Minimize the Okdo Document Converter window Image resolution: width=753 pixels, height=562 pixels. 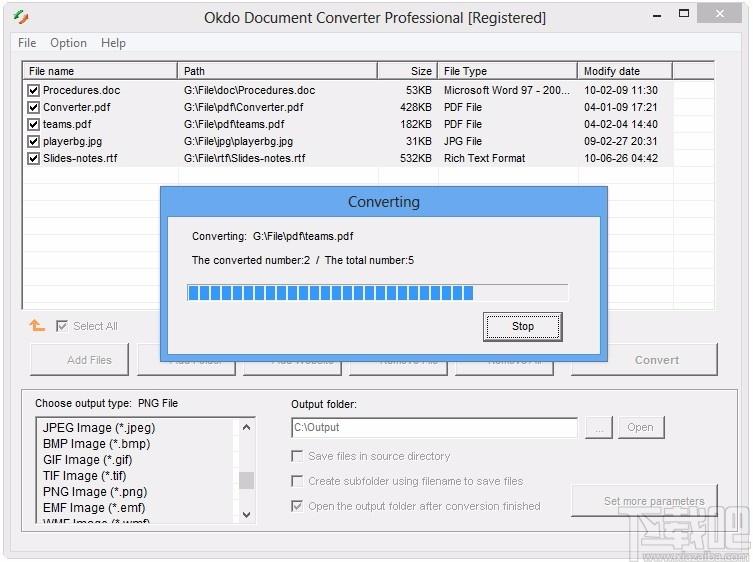657,15
